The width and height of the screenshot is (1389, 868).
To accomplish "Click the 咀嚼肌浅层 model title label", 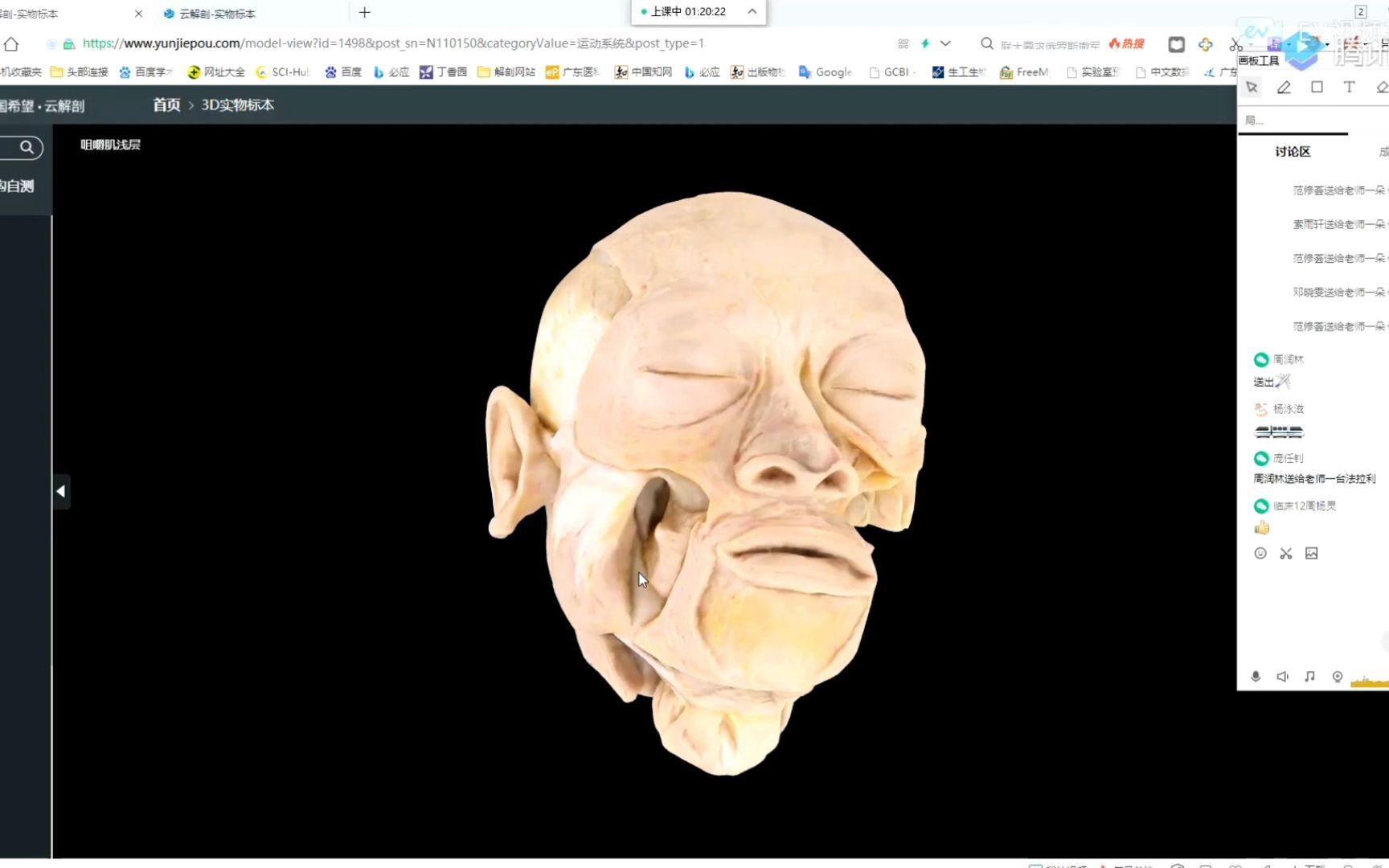I will [110, 145].
